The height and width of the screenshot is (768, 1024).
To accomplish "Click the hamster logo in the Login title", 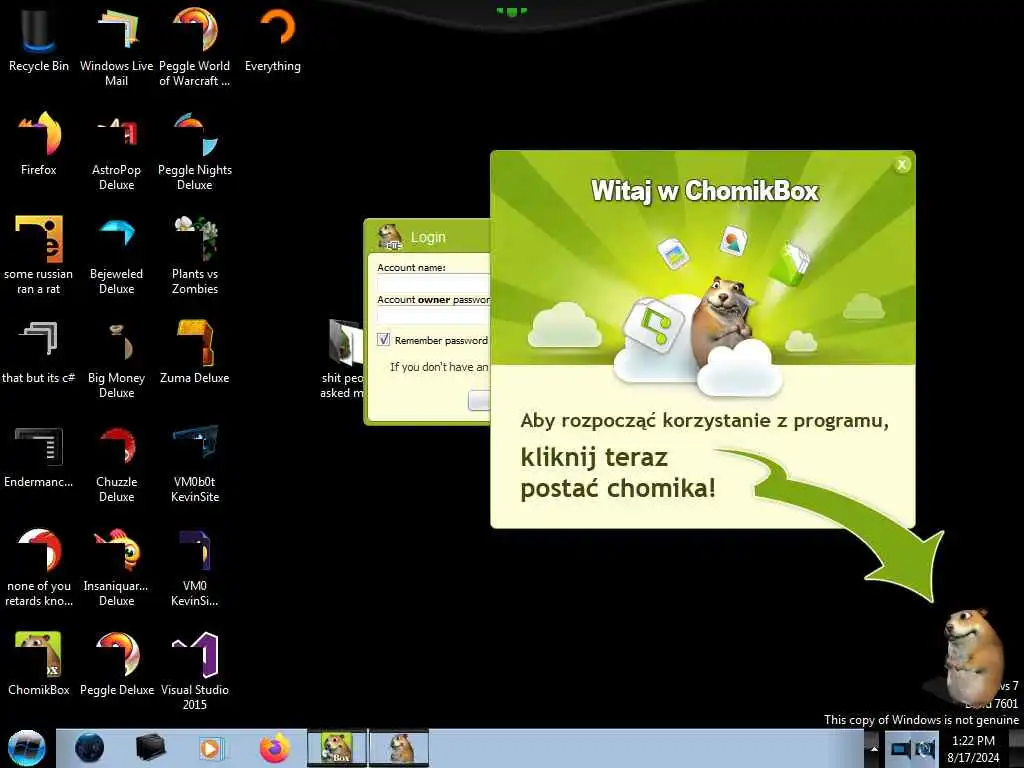I will [x=390, y=236].
